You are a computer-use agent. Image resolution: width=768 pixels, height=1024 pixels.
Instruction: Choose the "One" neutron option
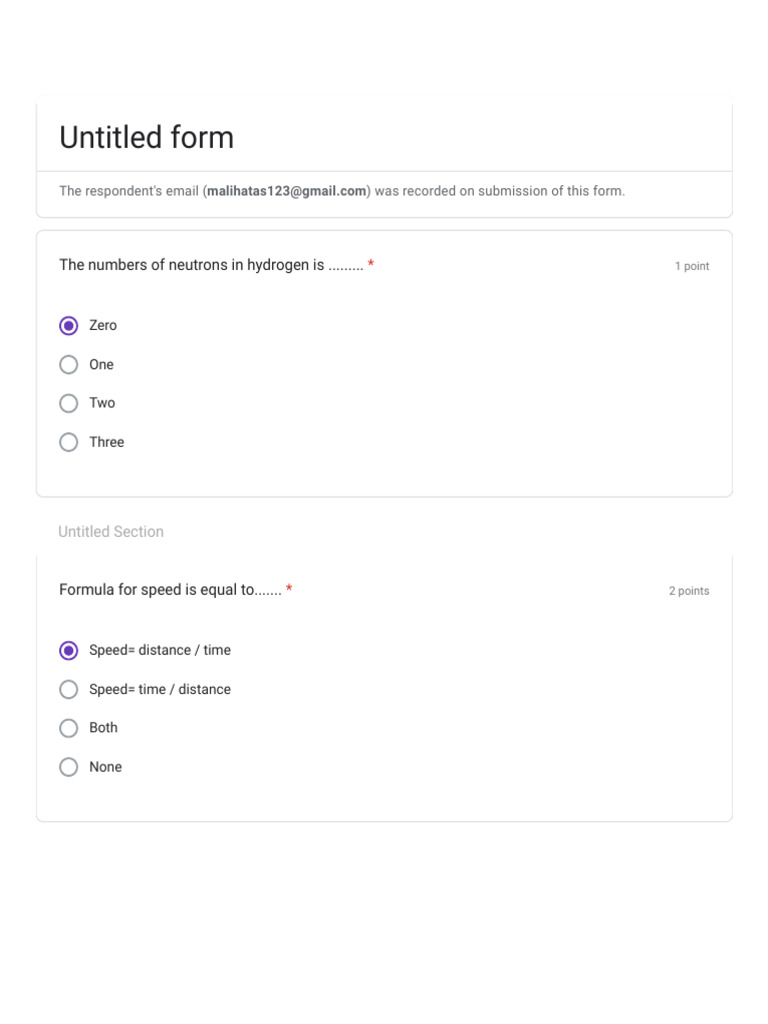pyautogui.click(x=69, y=365)
